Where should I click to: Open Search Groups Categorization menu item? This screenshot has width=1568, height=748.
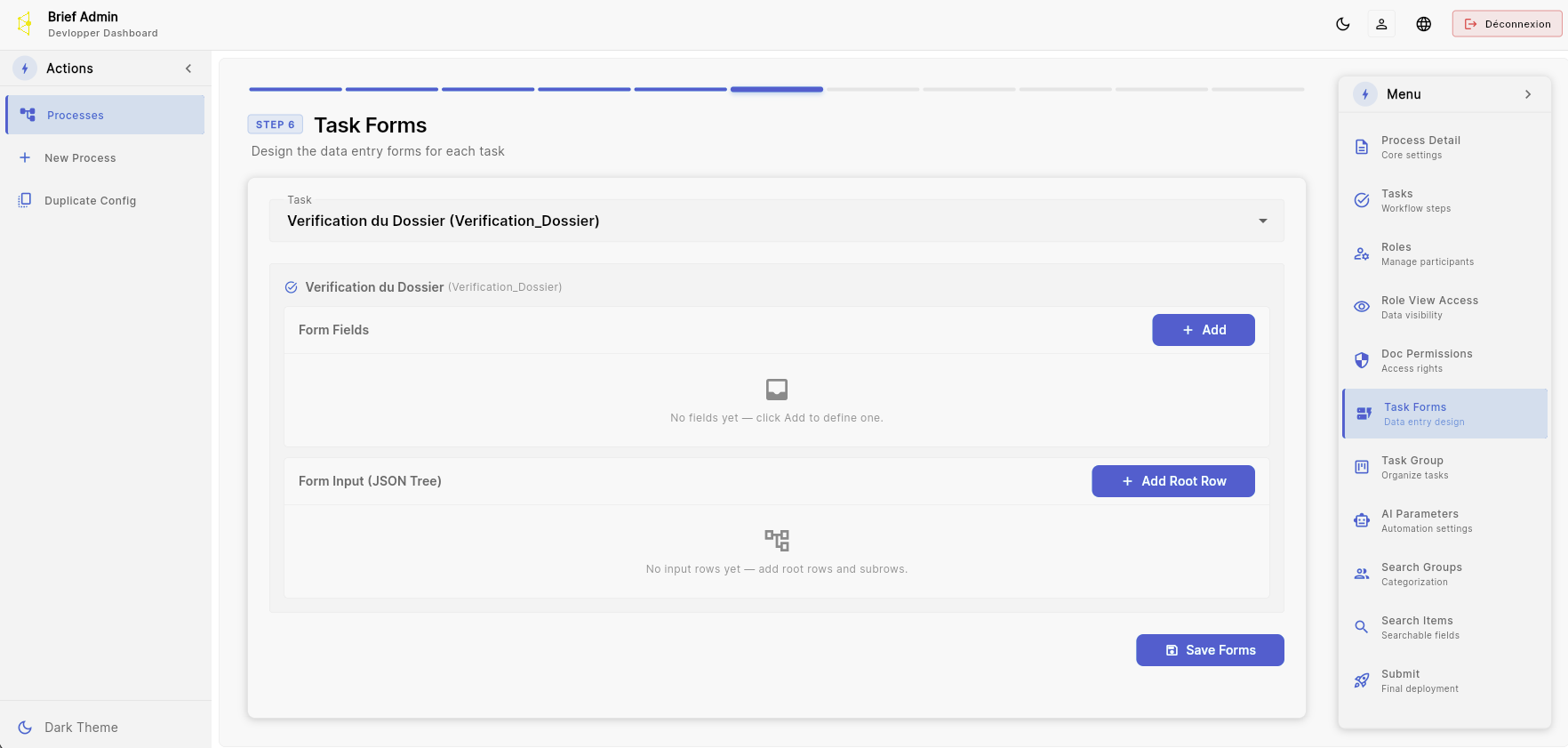(1445, 574)
